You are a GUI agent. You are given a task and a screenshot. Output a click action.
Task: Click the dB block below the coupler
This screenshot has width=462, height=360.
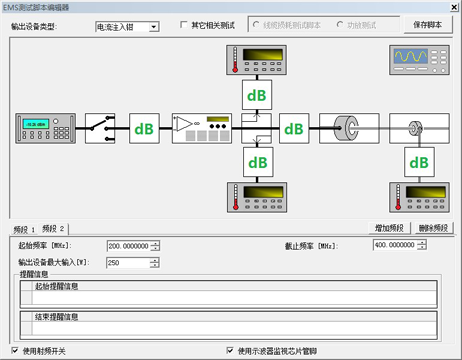(x=258, y=162)
